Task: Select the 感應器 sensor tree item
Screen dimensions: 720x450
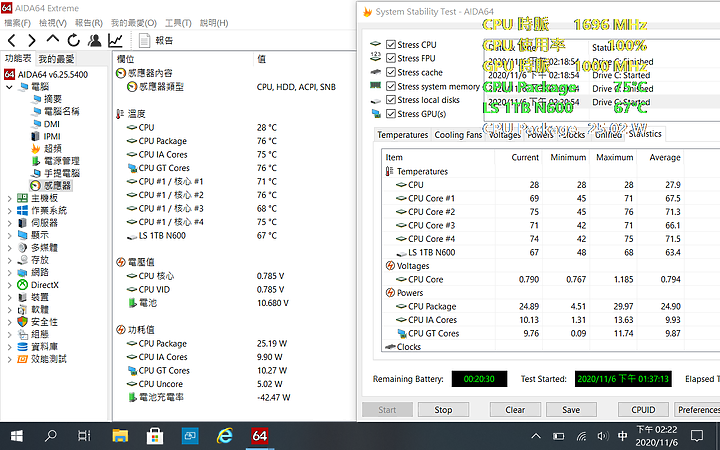Action: 57,186
